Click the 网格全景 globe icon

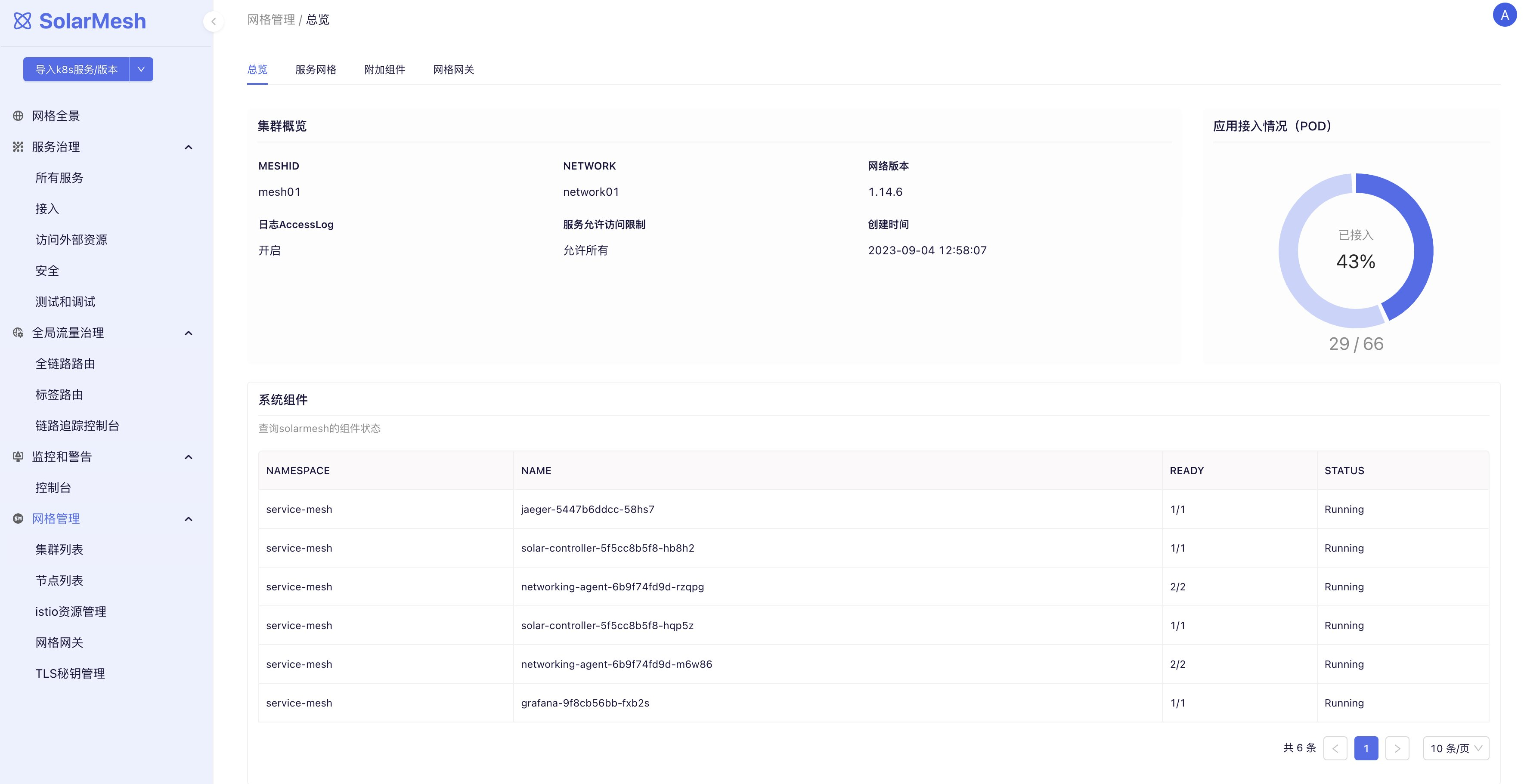[19, 116]
